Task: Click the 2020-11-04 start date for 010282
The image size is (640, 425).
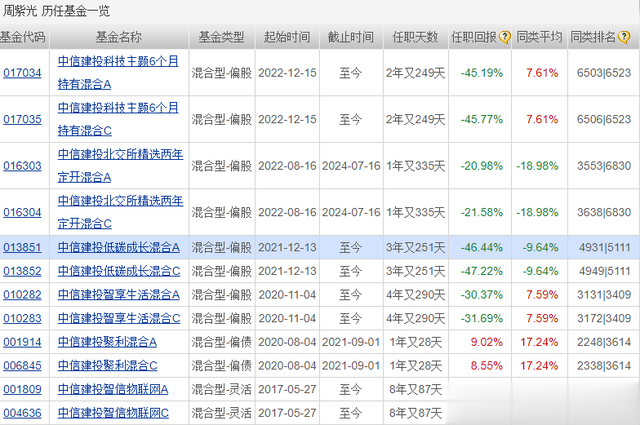Action: tap(287, 295)
